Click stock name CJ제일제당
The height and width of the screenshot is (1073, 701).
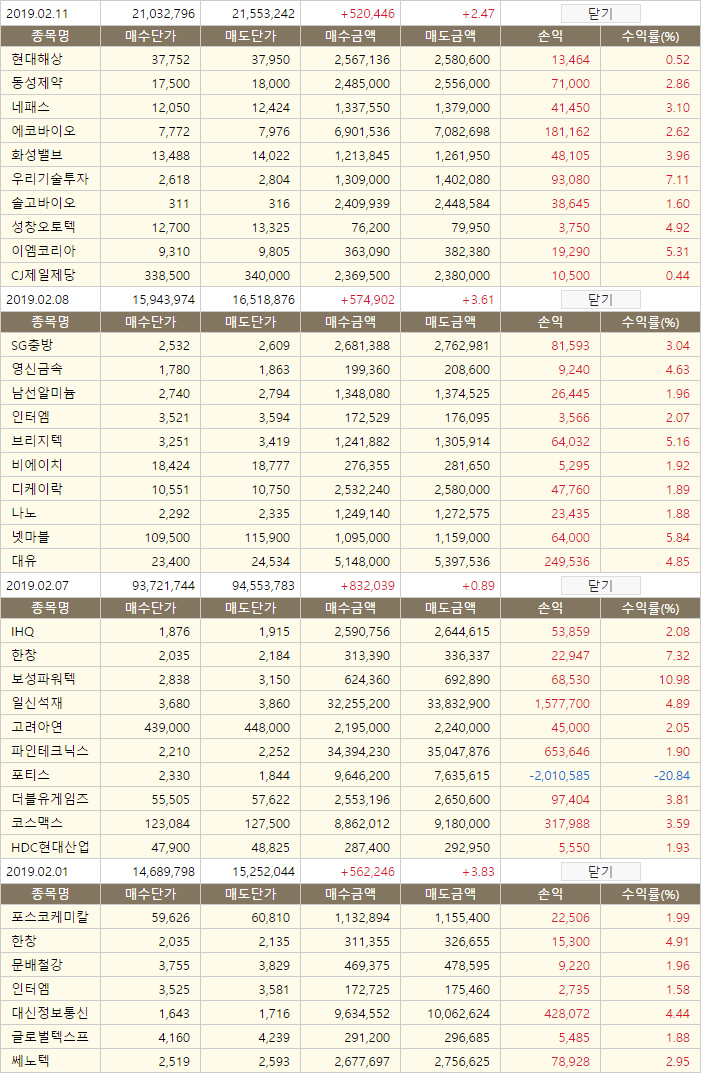(43, 275)
